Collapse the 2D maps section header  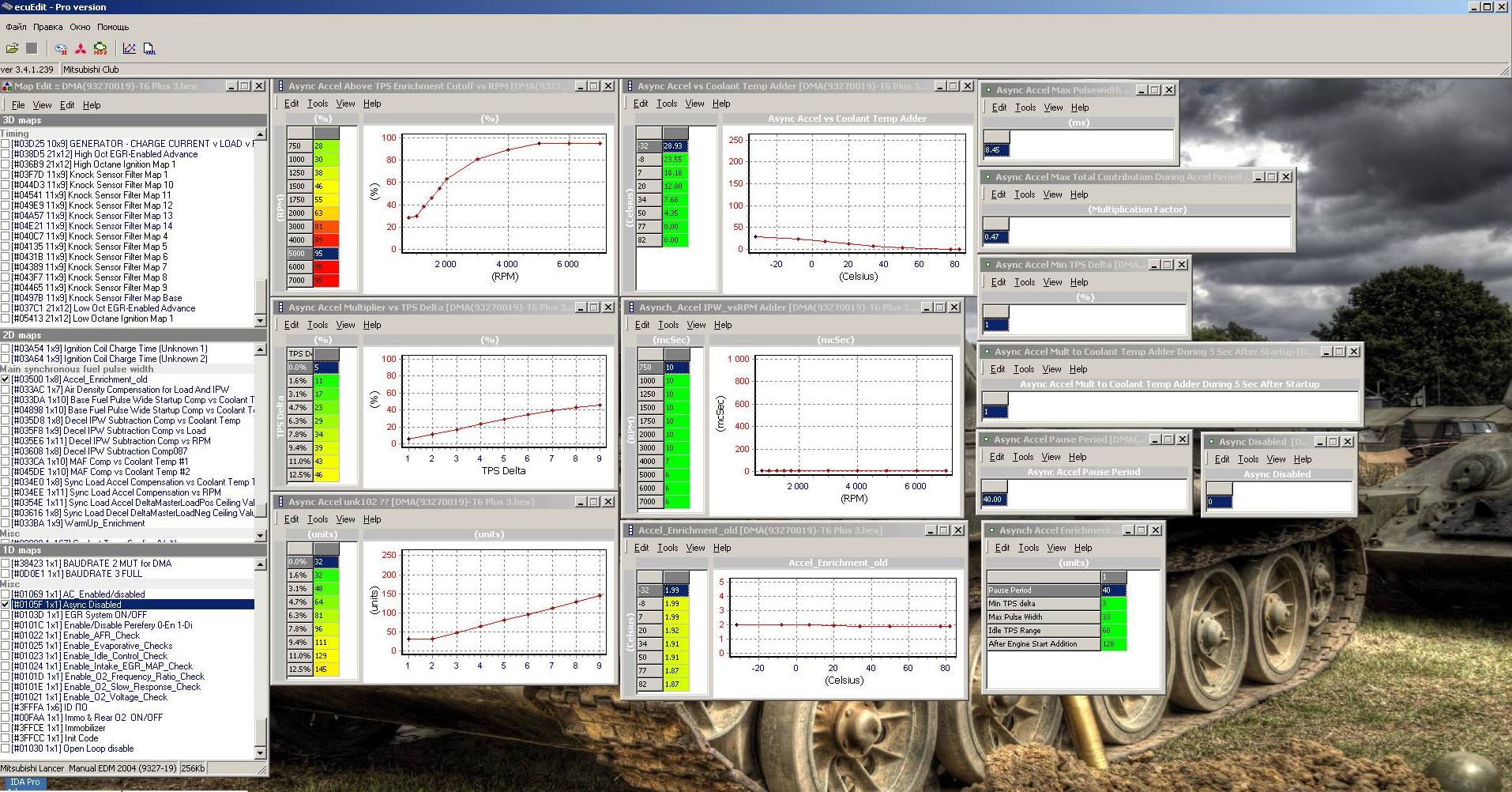pos(22,335)
